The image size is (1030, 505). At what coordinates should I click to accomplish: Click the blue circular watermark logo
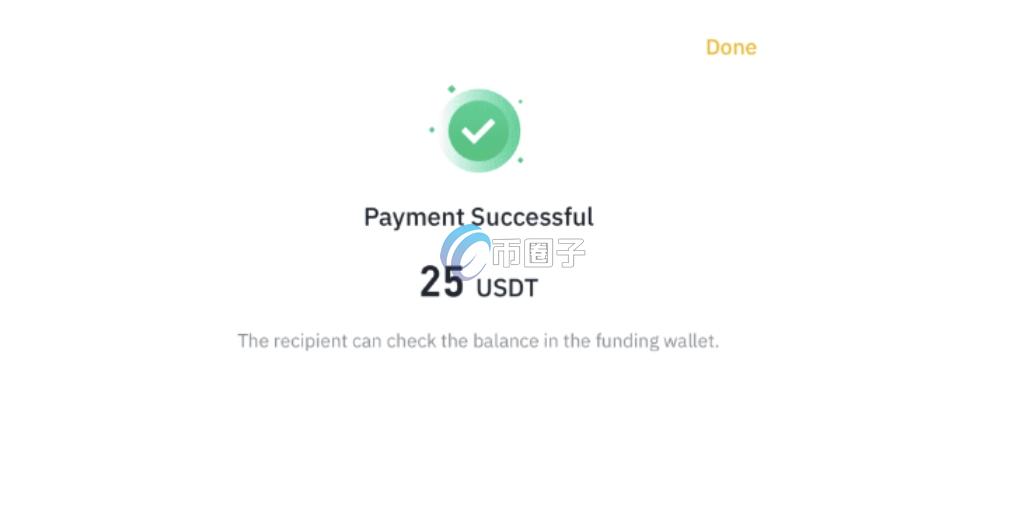[463, 250]
